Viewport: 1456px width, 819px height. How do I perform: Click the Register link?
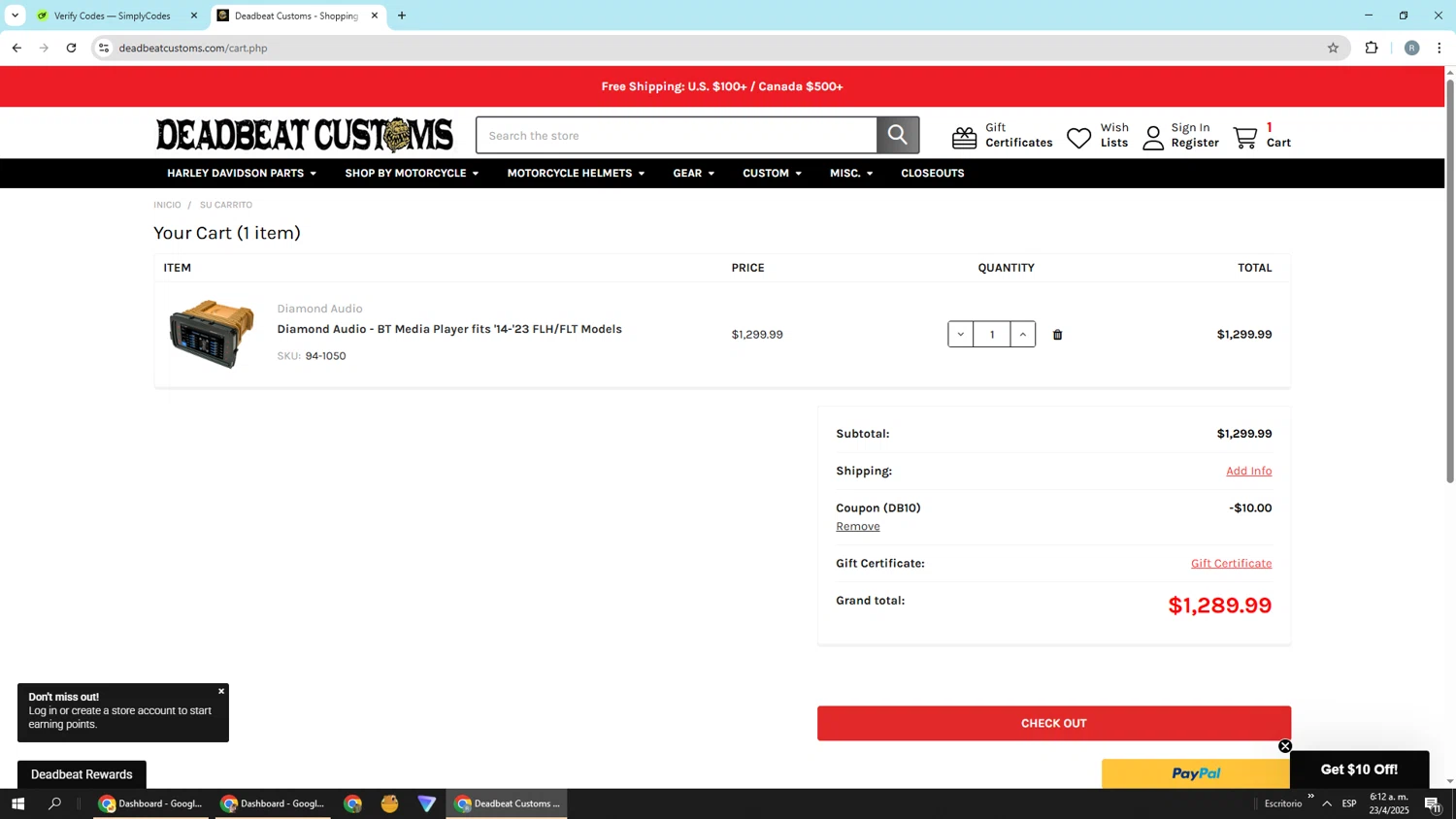tap(1195, 143)
